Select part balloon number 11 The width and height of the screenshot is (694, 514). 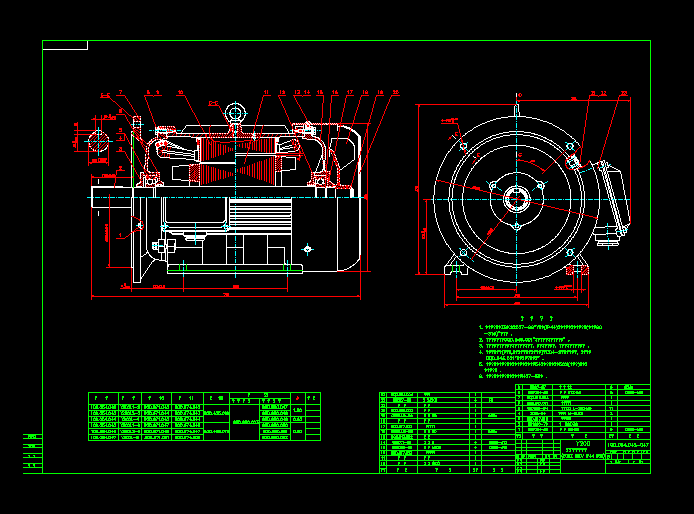tap(266, 93)
